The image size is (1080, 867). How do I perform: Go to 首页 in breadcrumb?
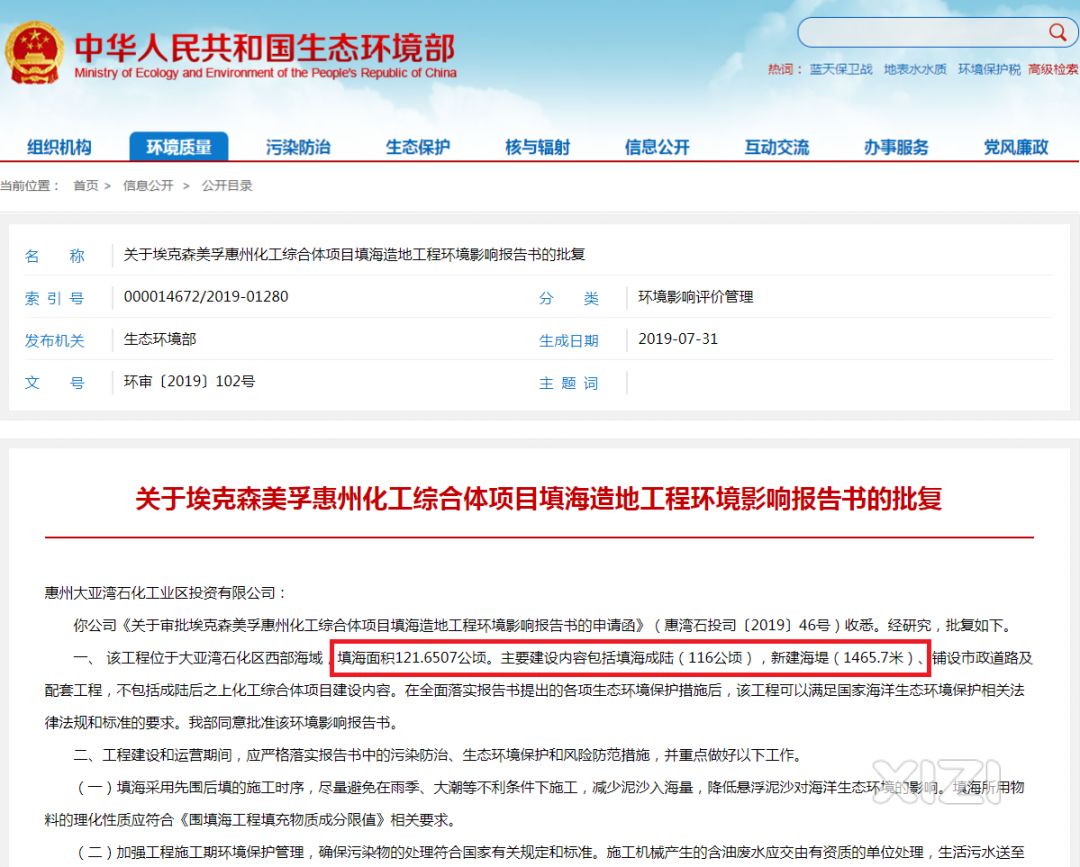(85, 185)
